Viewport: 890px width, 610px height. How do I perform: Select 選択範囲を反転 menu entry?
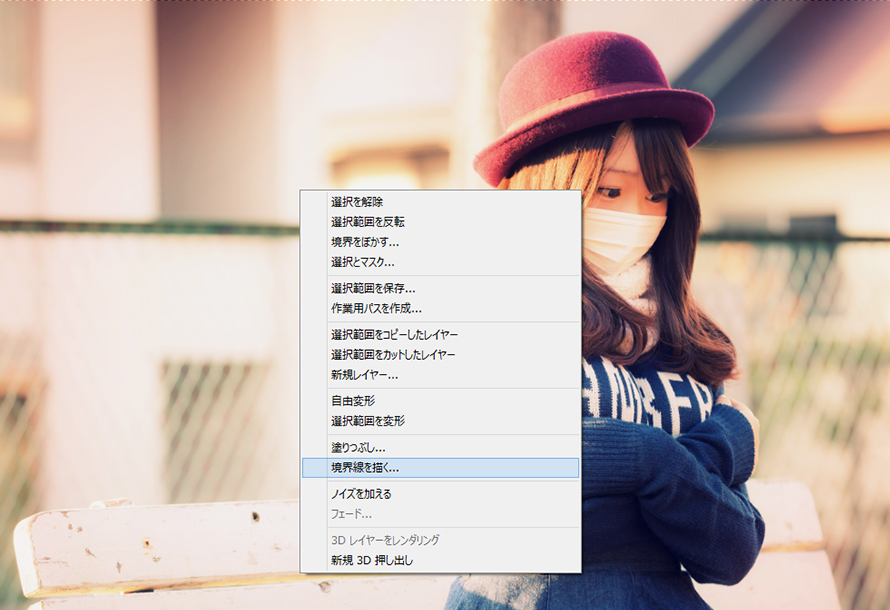click(x=440, y=222)
